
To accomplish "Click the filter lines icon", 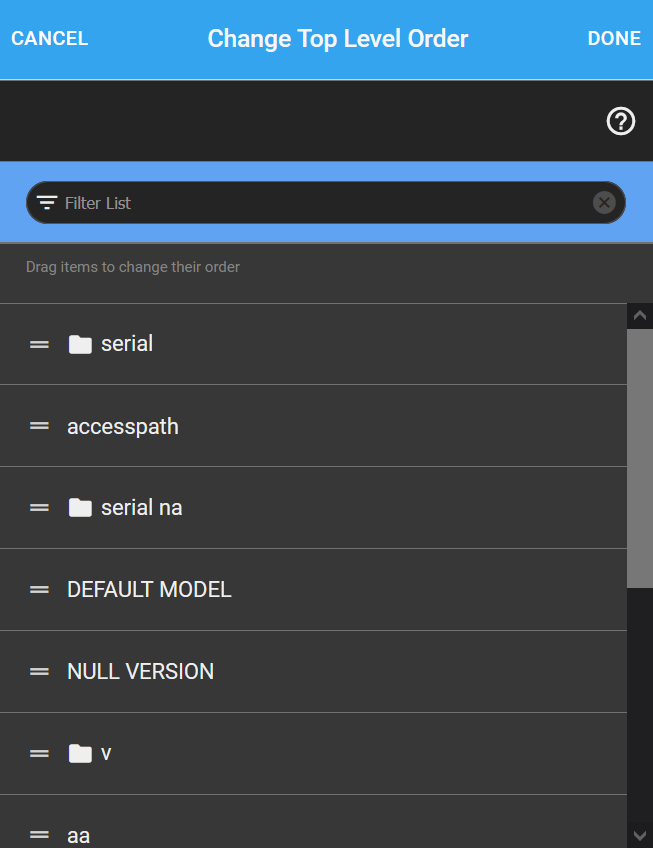I will pos(47,203).
